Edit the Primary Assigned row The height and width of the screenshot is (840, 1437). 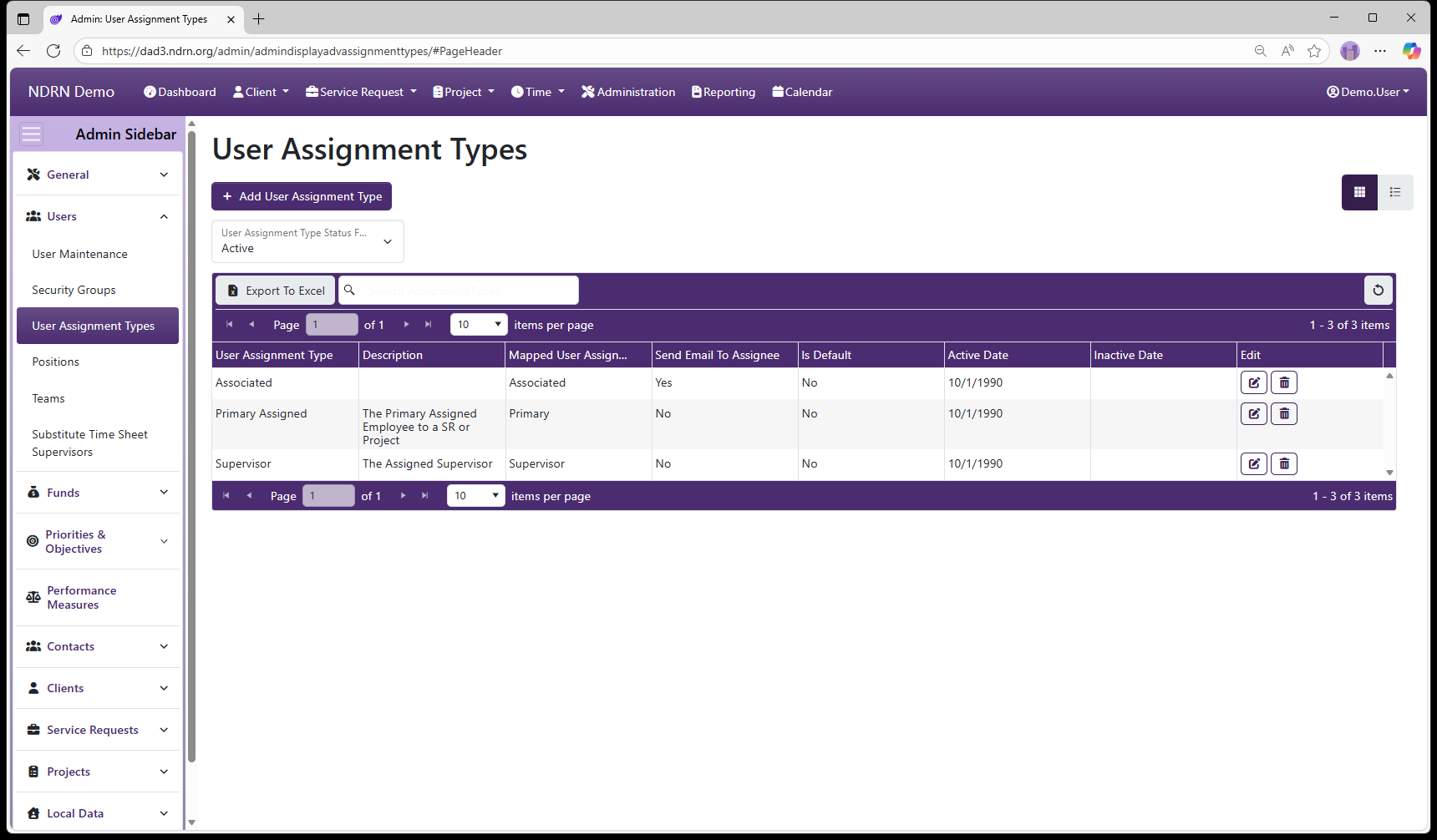(x=1254, y=413)
